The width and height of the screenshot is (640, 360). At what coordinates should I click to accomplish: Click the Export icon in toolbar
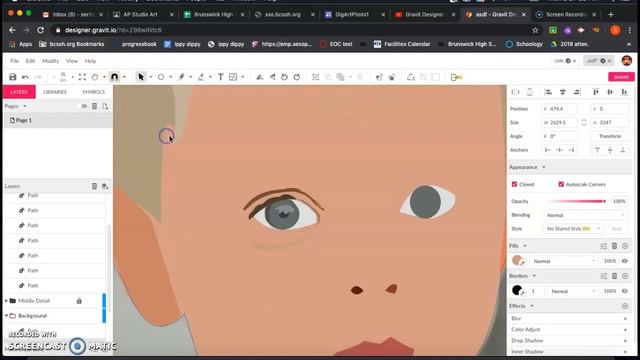coord(456,77)
